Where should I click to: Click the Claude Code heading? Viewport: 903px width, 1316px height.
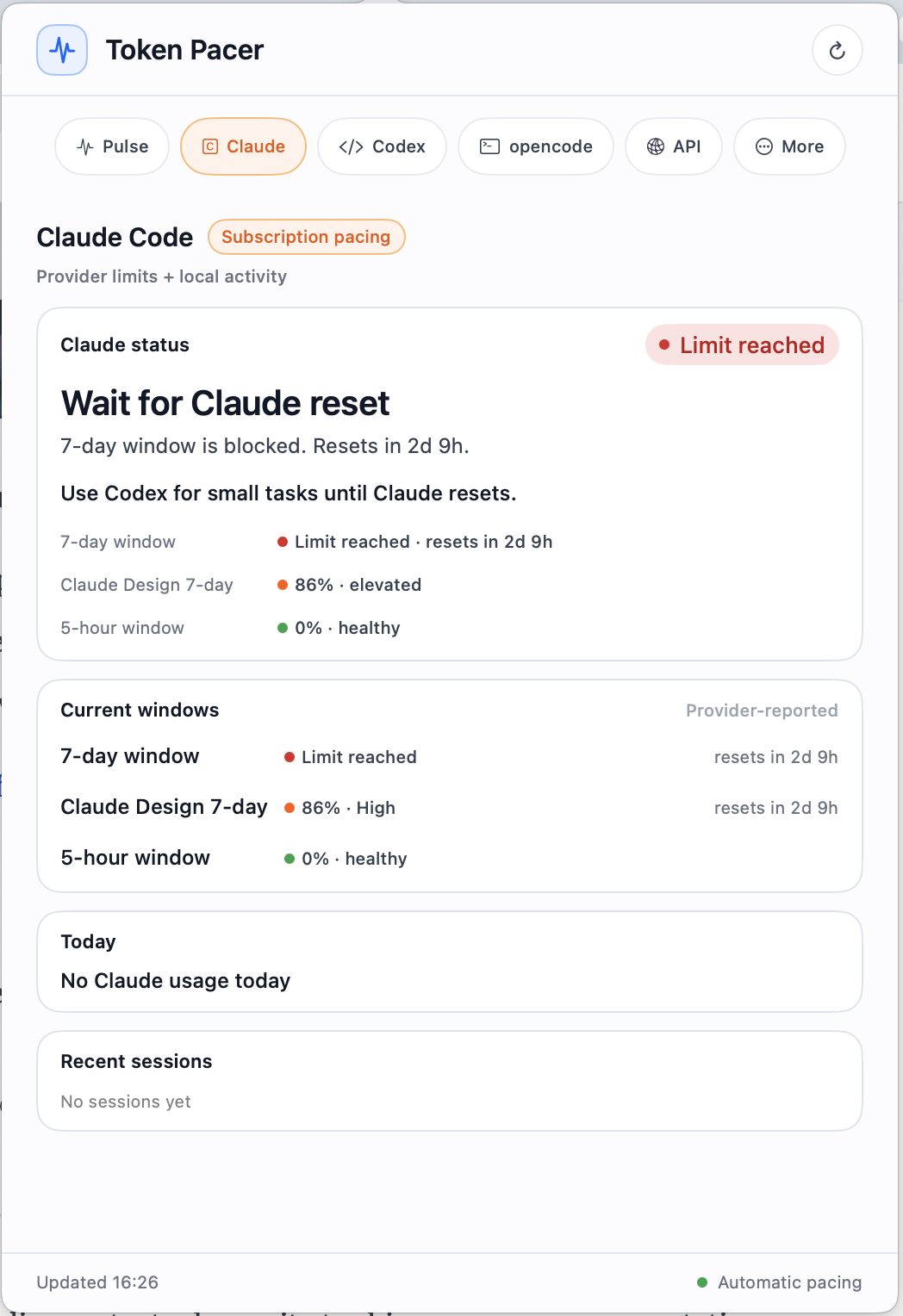click(x=115, y=237)
